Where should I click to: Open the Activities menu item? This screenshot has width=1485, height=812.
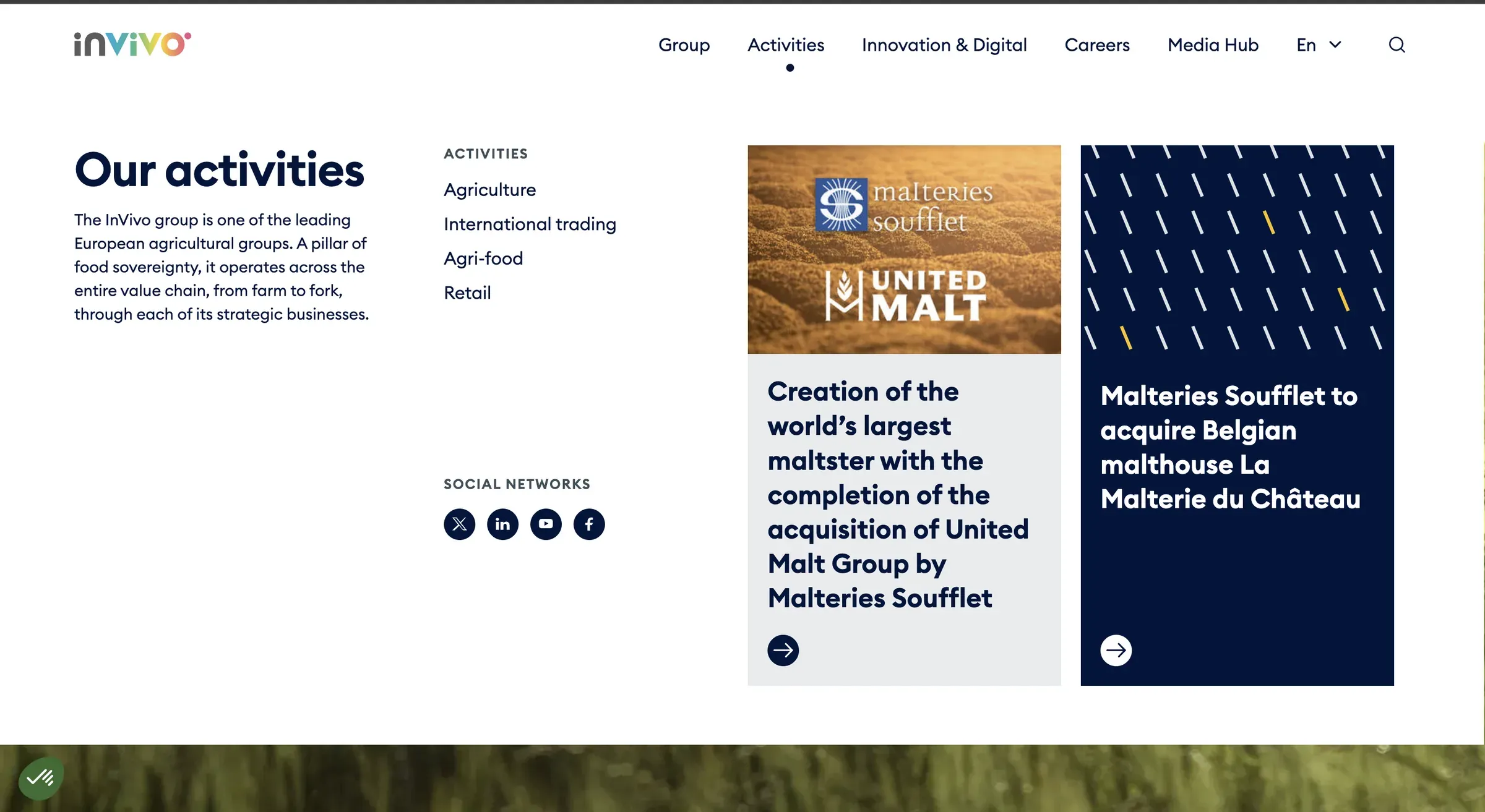pos(786,45)
